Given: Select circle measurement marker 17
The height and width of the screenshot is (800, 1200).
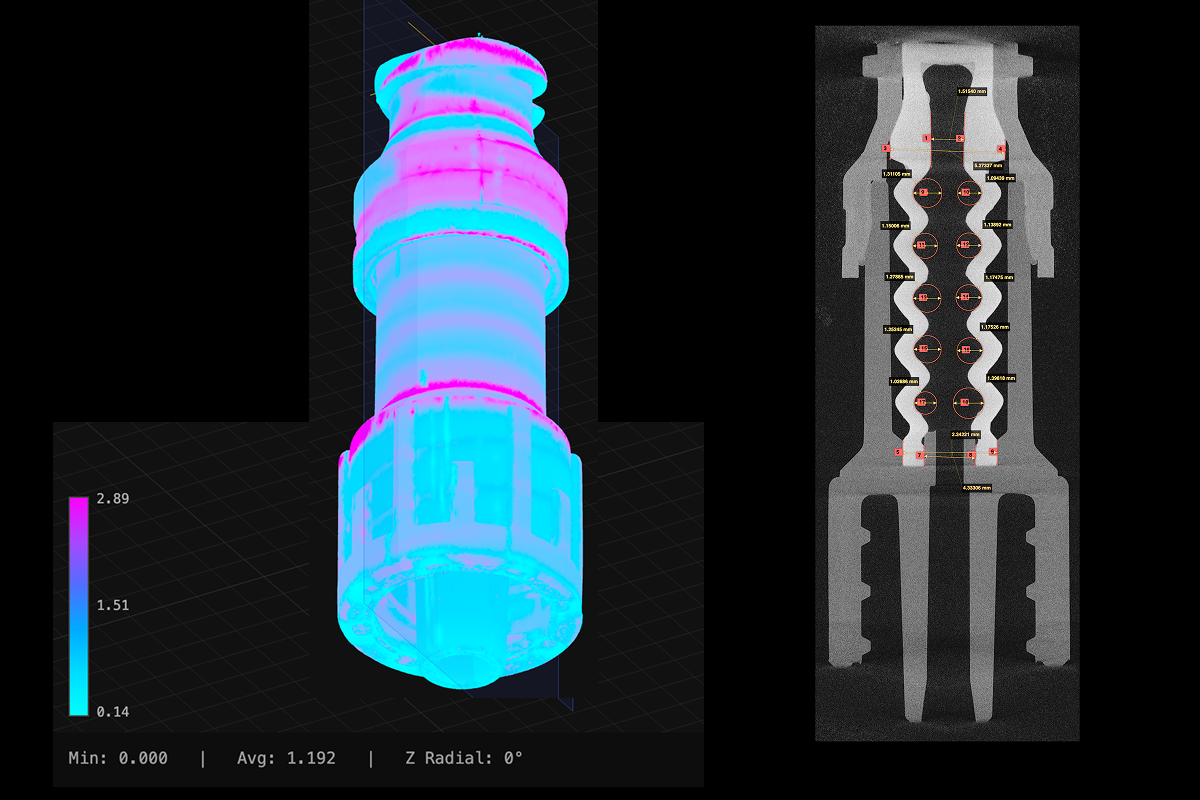Looking at the screenshot, I should tap(922, 402).
